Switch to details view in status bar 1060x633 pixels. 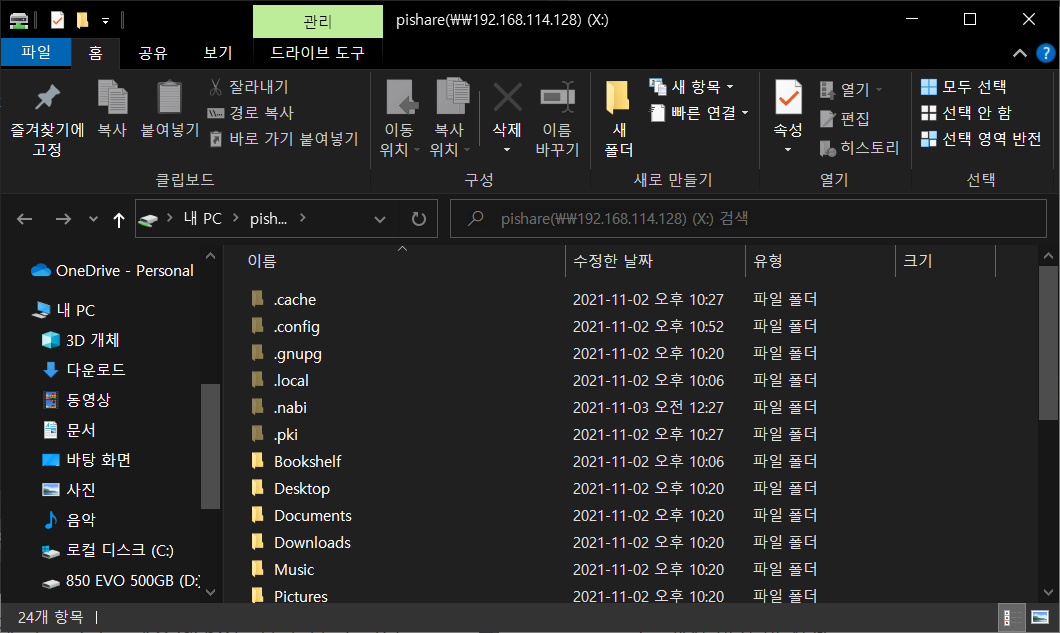[x=1011, y=617]
